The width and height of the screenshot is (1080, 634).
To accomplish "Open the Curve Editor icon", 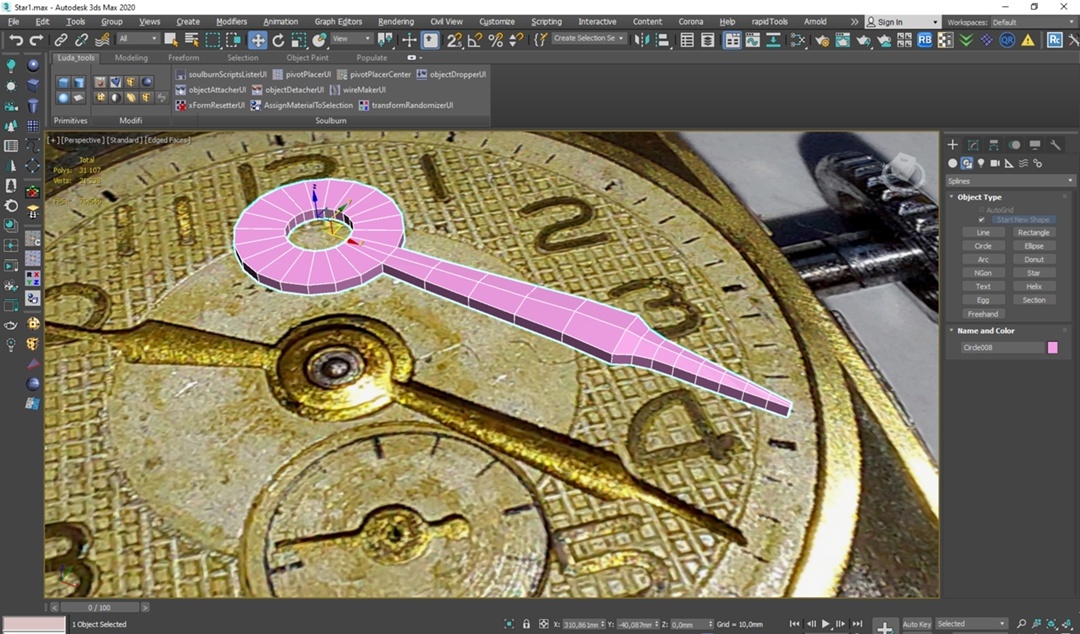I will pyautogui.click(x=753, y=40).
